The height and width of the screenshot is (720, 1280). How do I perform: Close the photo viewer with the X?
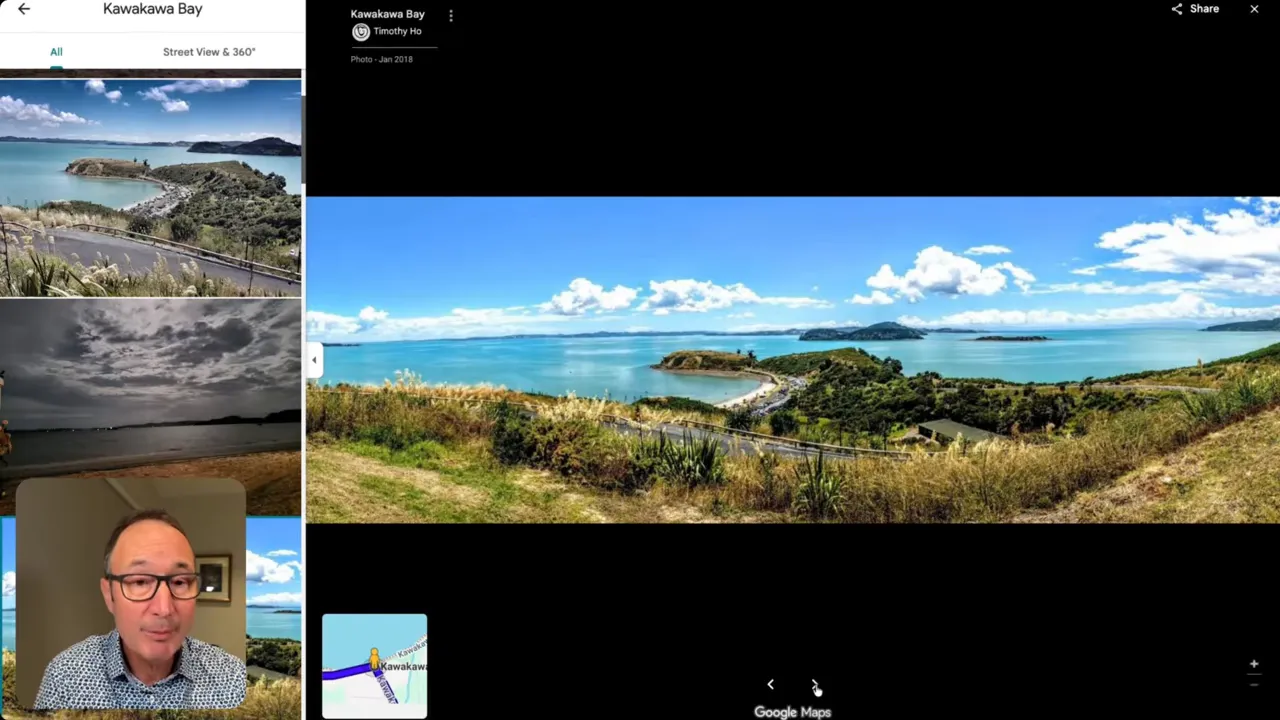coord(1254,9)
